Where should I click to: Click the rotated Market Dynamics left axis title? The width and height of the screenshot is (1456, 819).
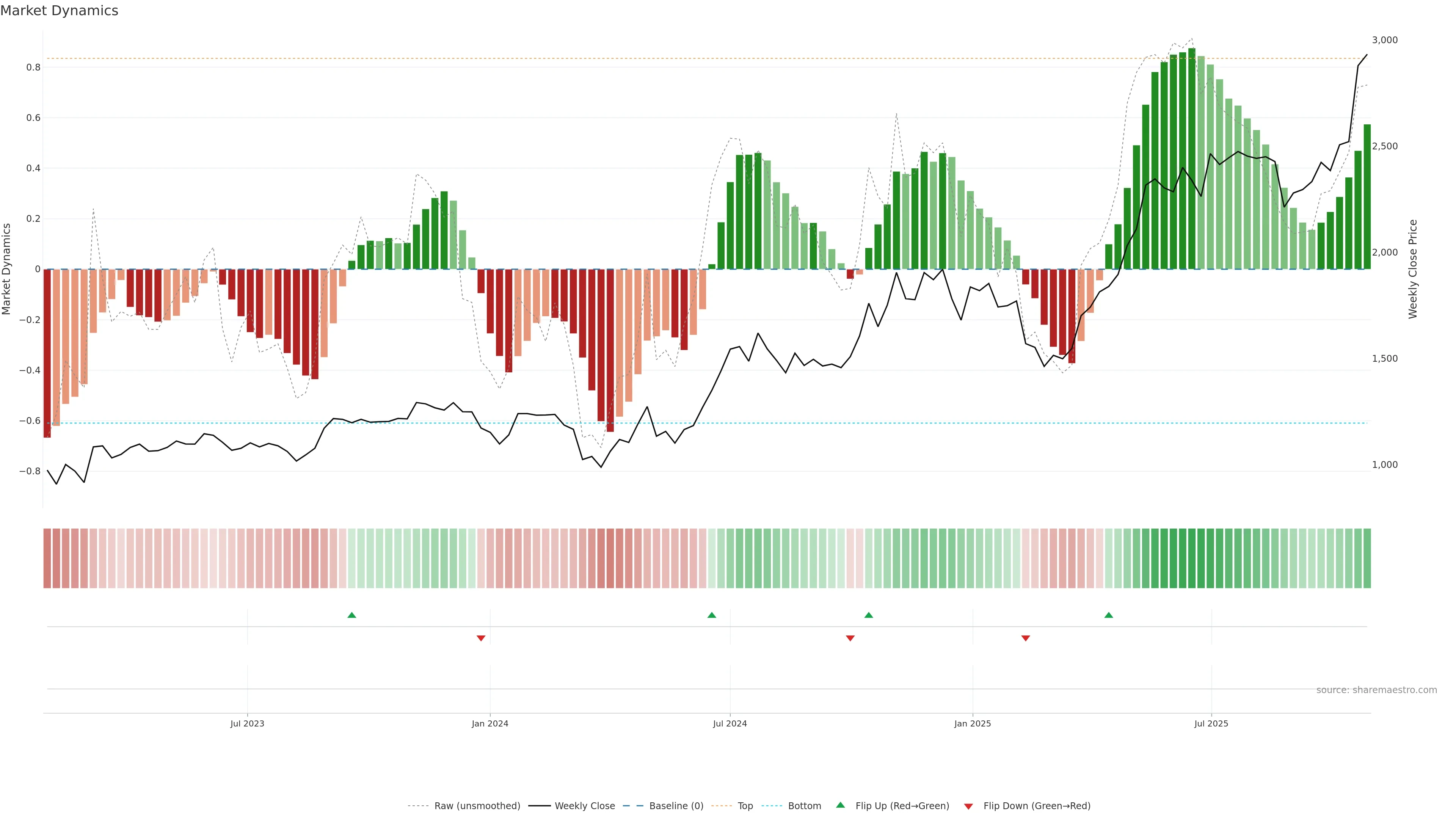[x=7, y=269]
